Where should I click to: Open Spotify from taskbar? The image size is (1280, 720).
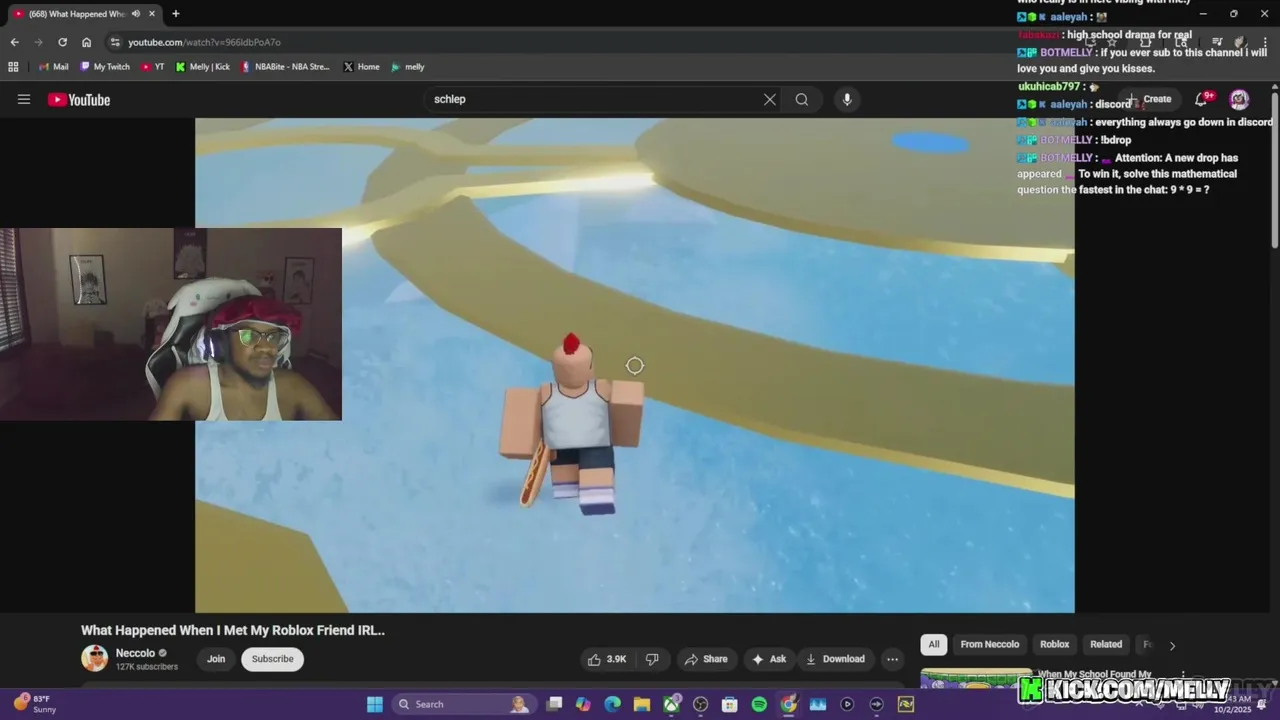tap(759, 704)
